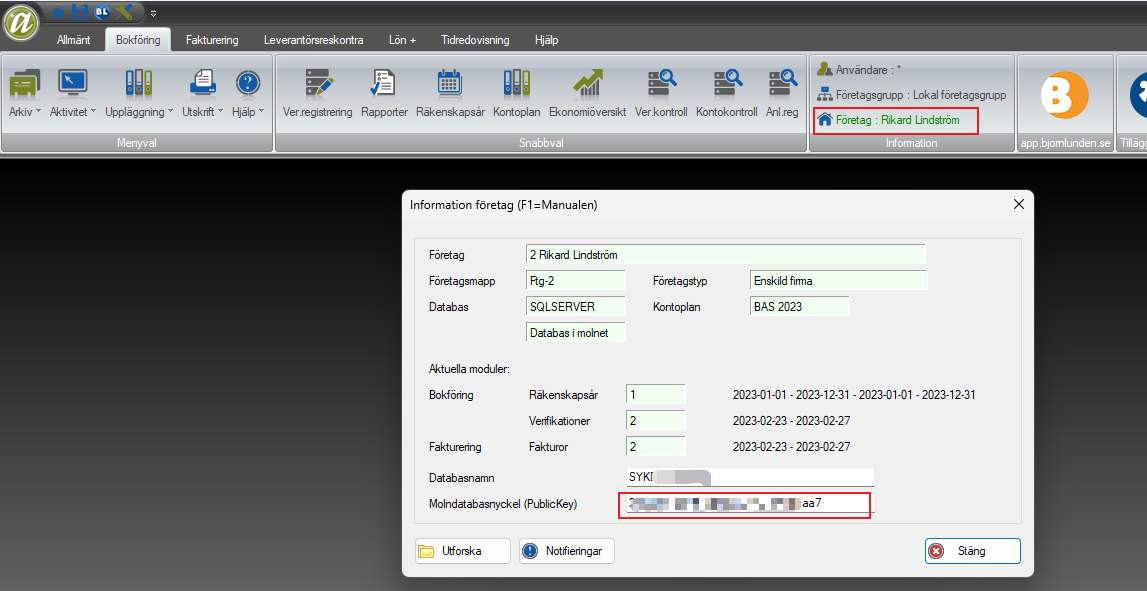Image resolution: width=1147 pixels, height=591 pixels.
Task: Click the Företagstyp field Enskild firma
Action: 839,281
